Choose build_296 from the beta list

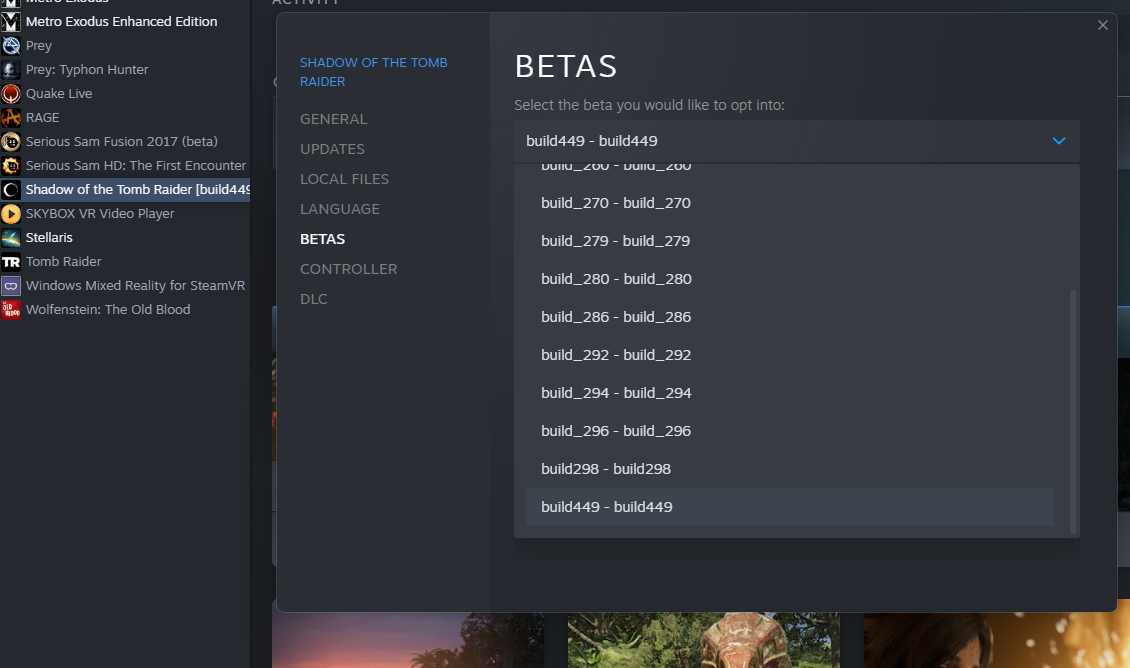click(790, 431)
